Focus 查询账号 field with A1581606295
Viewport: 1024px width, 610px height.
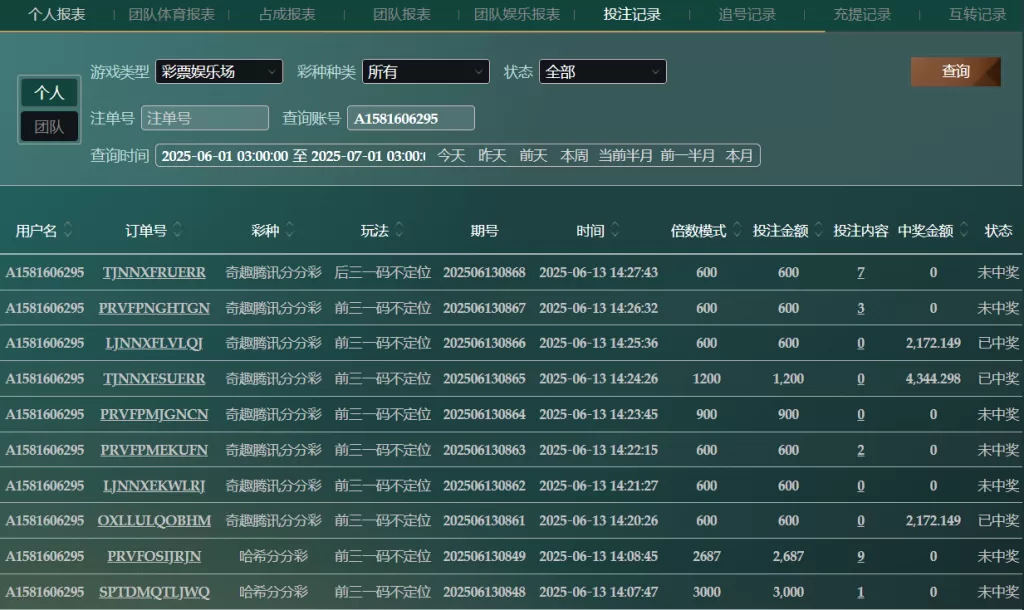tap(411, 118)
